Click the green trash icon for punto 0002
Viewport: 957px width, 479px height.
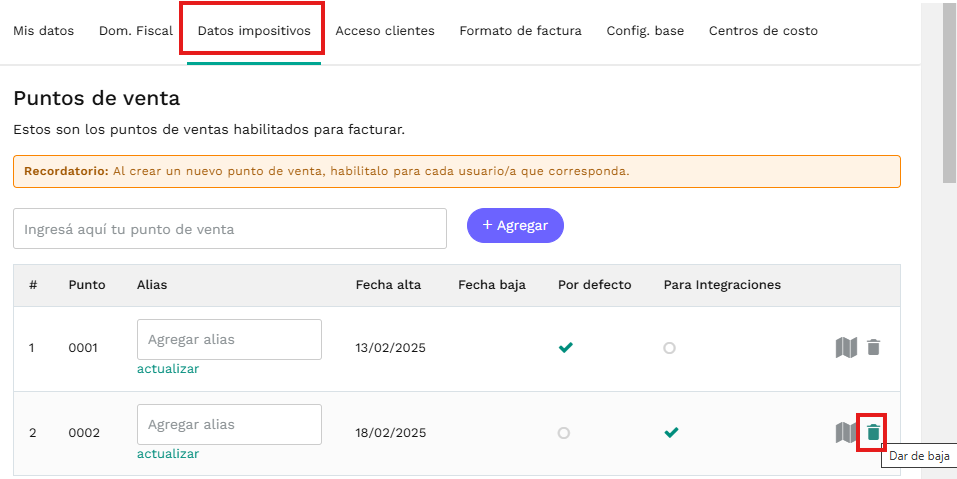[x=873, y=433]
